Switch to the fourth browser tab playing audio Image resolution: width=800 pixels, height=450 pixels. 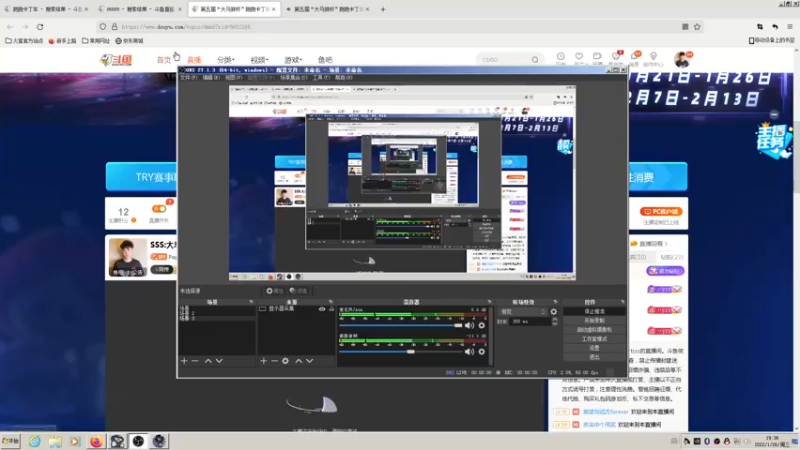click(x=330, y=9)
